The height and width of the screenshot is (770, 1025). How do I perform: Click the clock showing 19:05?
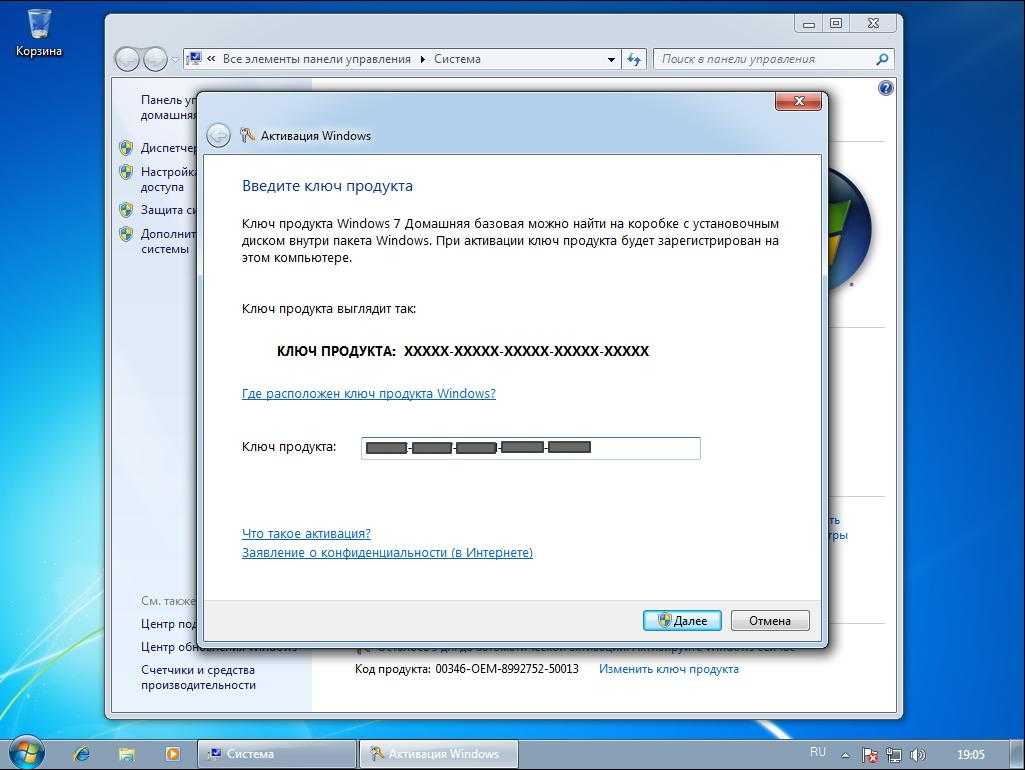pyautogui.click(x=971, y=754)
